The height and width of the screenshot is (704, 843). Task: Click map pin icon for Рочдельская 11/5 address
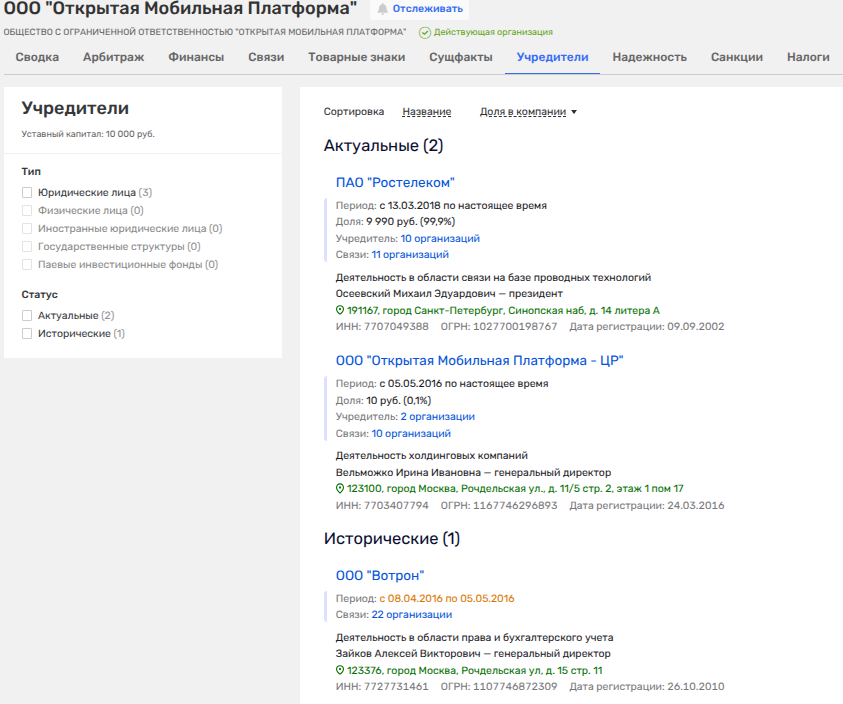(x=340, y=489)
